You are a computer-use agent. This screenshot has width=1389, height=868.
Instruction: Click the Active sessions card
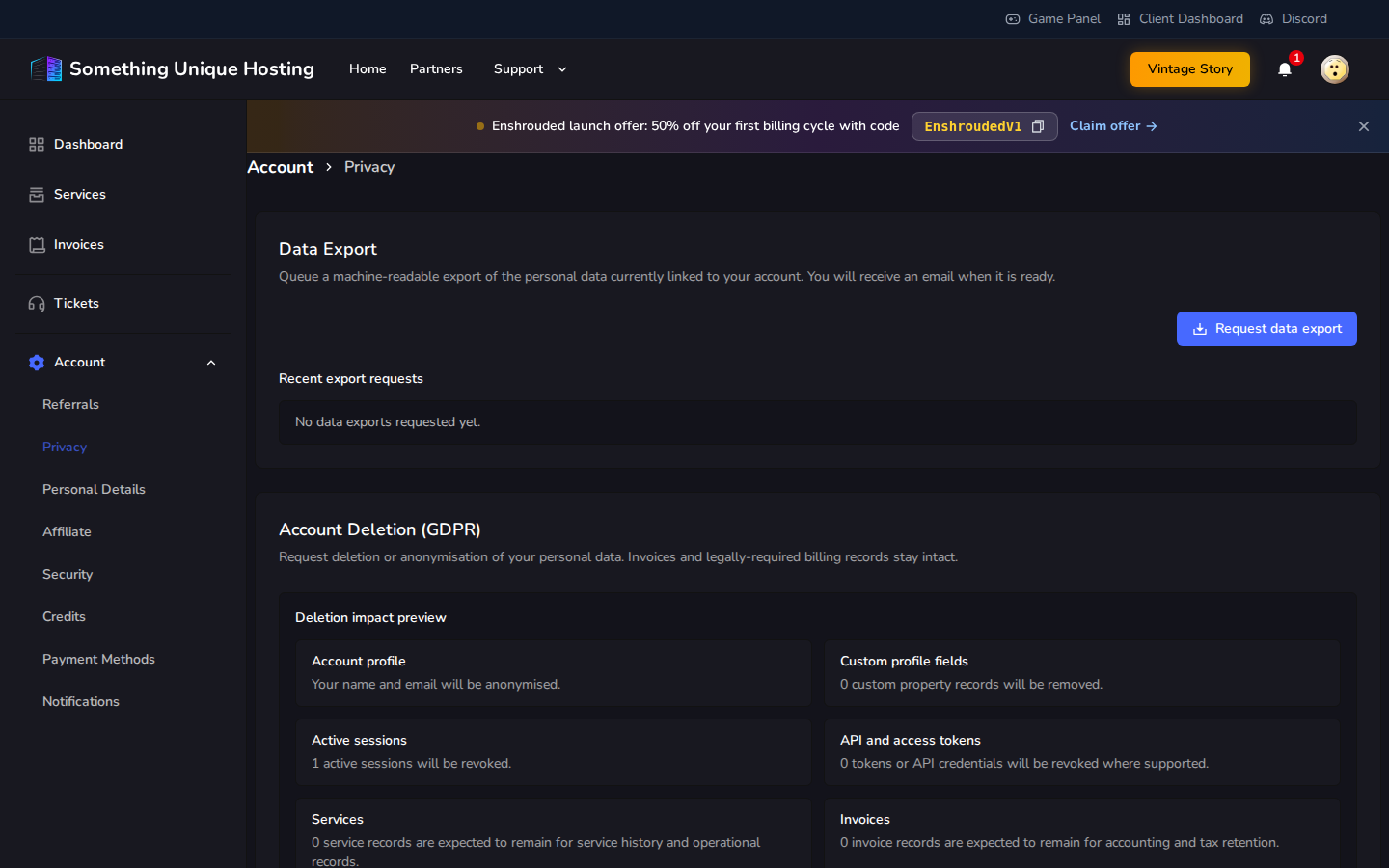pos(554,752)
